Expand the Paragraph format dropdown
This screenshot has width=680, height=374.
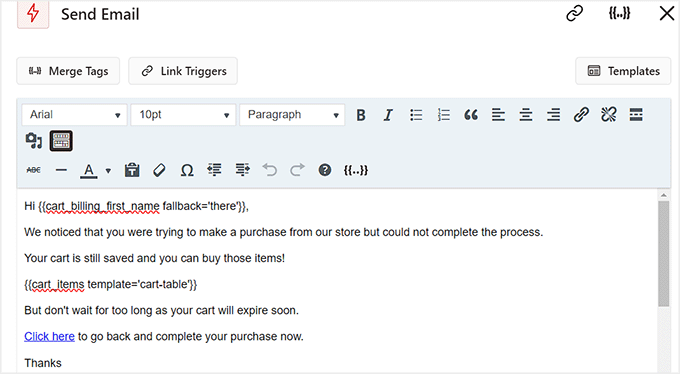coord(292,115)
